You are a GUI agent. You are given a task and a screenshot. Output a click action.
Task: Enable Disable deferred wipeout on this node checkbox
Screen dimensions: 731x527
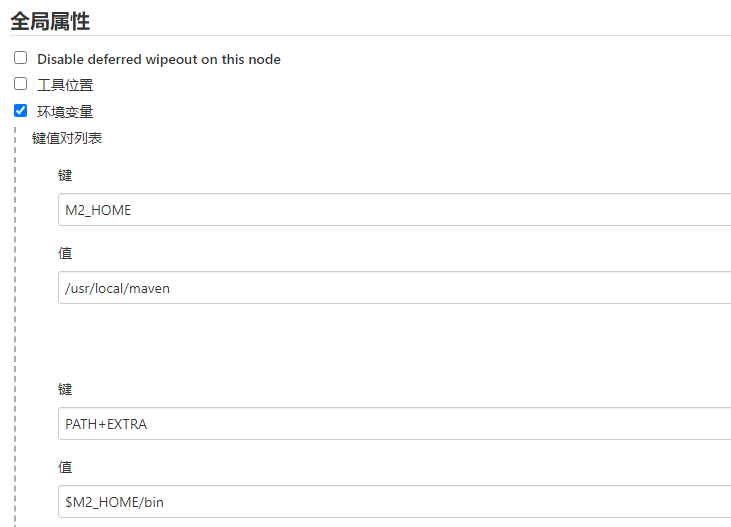(21, 58)
